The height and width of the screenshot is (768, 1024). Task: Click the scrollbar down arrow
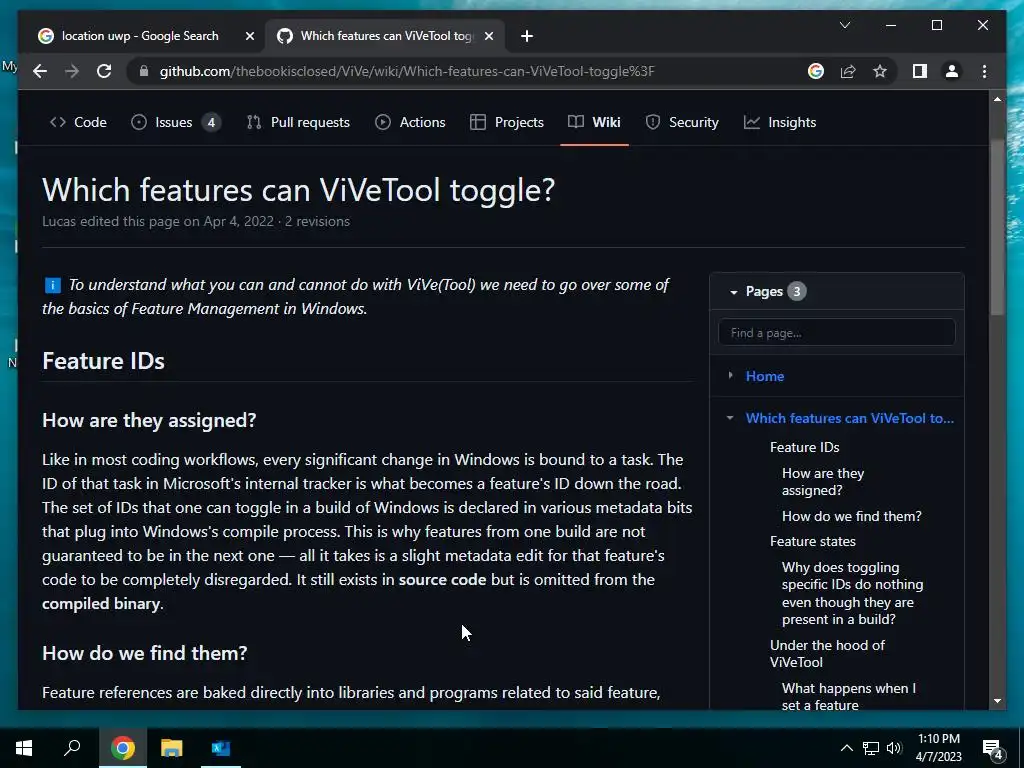pos(997,701)
